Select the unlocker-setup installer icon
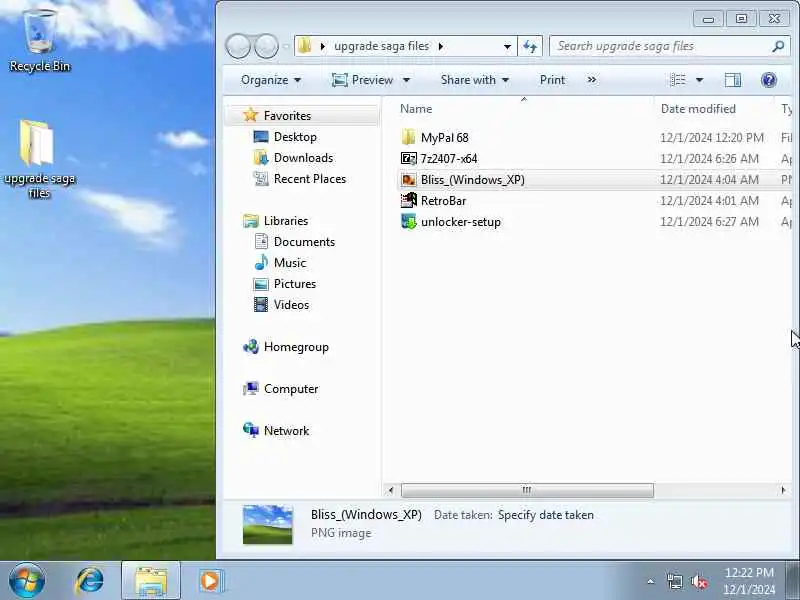 tap(408, 221)
